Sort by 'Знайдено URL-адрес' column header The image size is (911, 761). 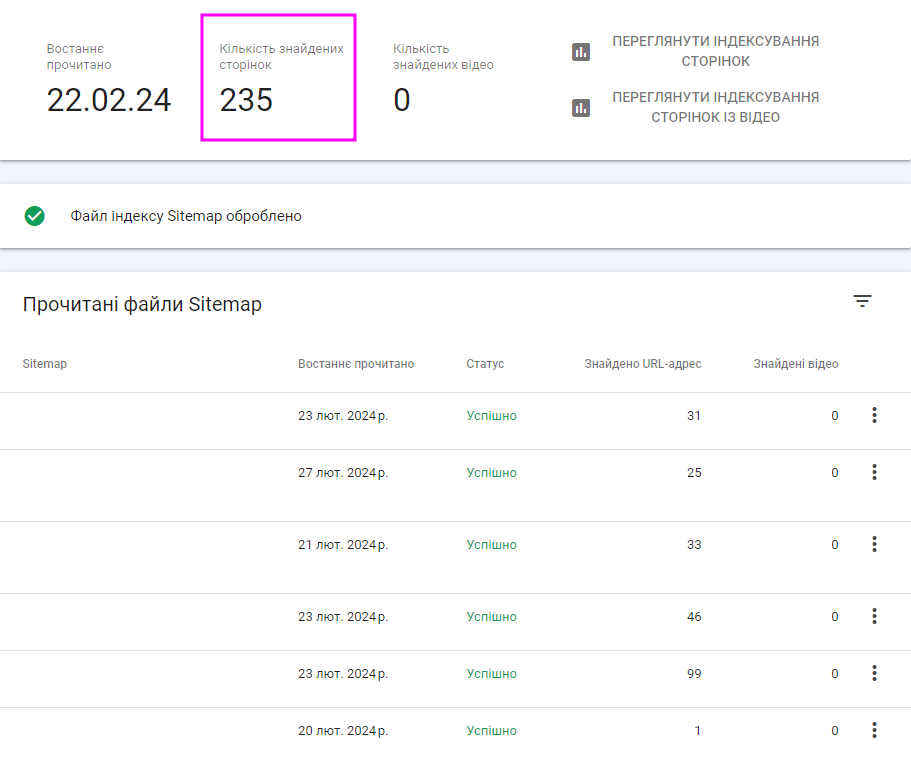pyautogui.click(x=642, y=364)
